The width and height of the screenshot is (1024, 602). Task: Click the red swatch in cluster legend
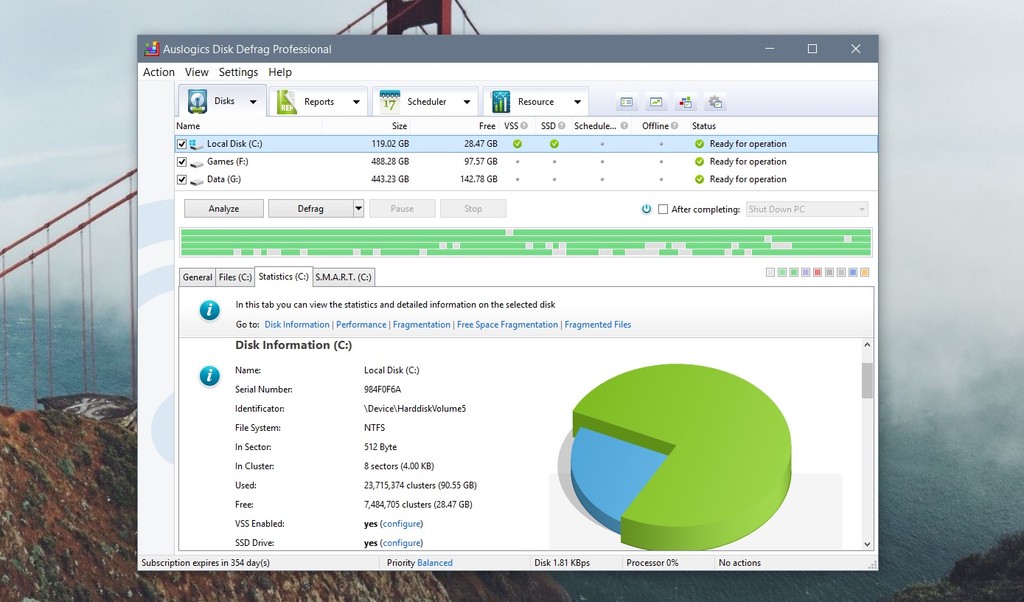click(818, 272)
